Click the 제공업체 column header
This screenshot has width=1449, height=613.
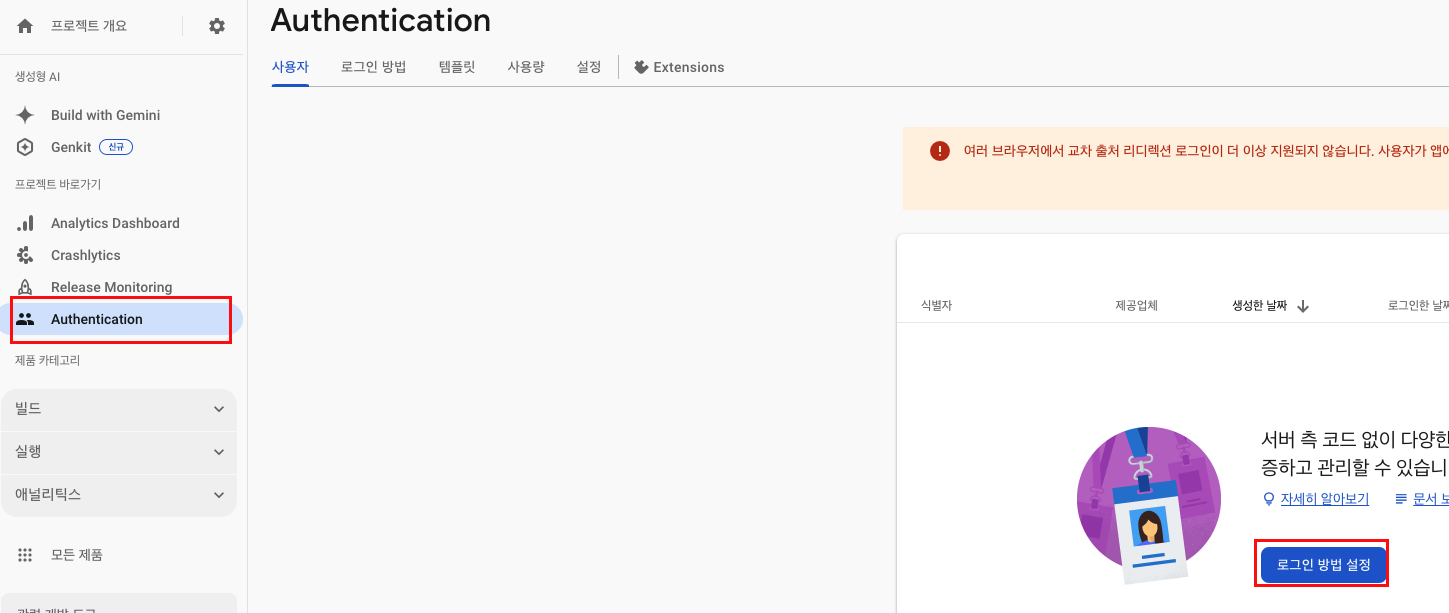(1137, 306)
